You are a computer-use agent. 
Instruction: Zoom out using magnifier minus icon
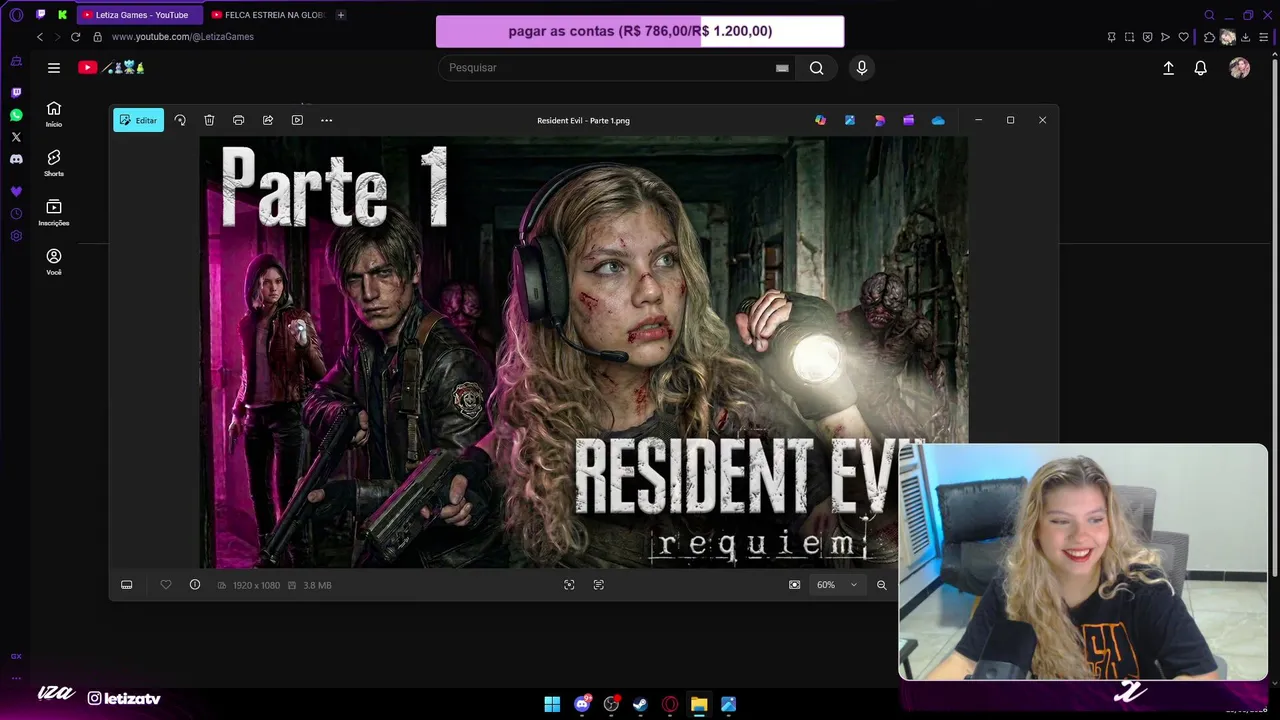pyautogui.click(x=881, y=585)
